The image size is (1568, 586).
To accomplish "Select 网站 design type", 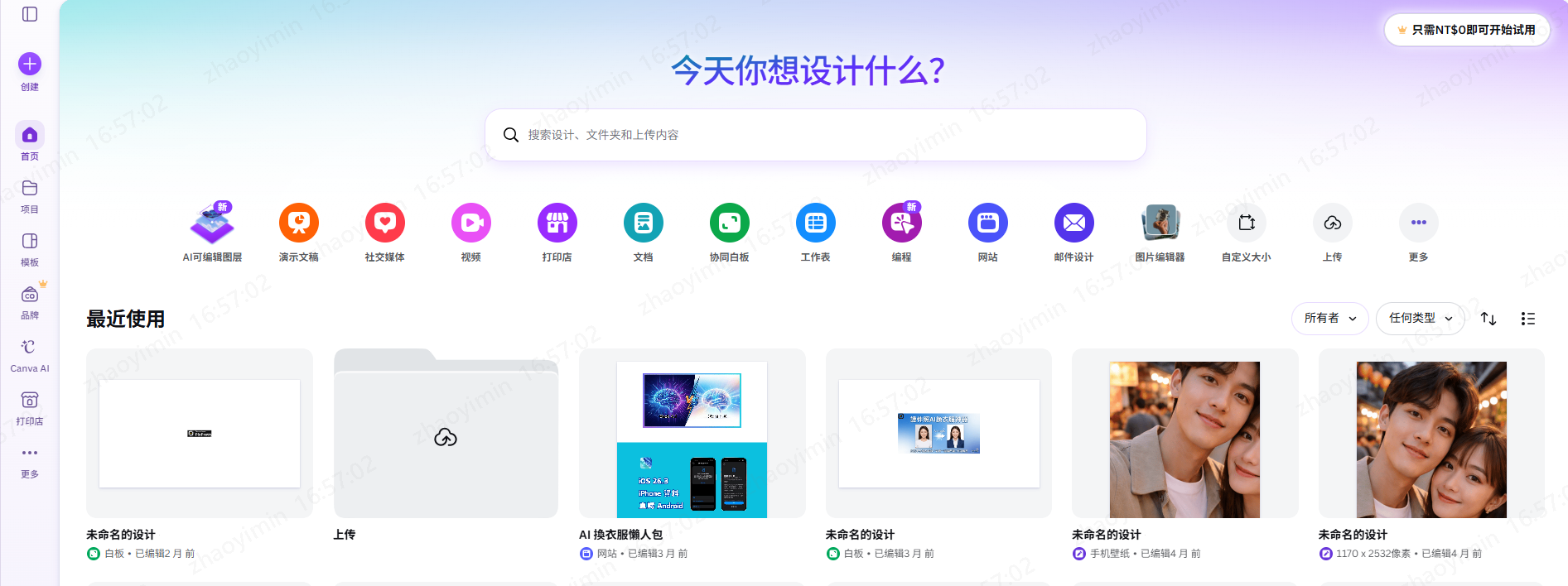I will coord(988,232).
